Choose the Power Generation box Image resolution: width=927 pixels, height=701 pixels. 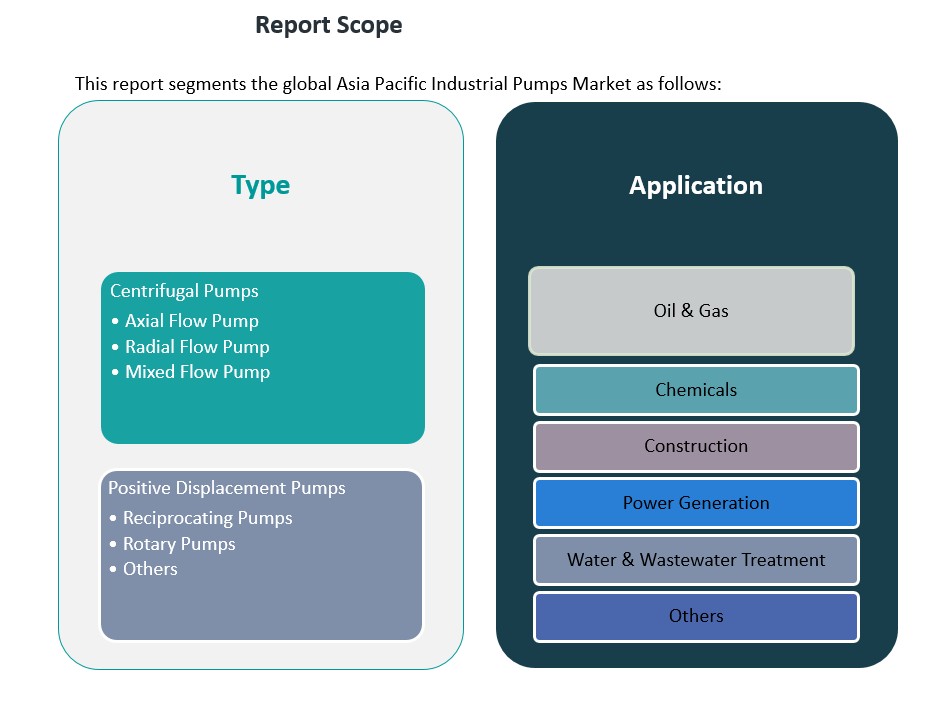coord(696,503)
